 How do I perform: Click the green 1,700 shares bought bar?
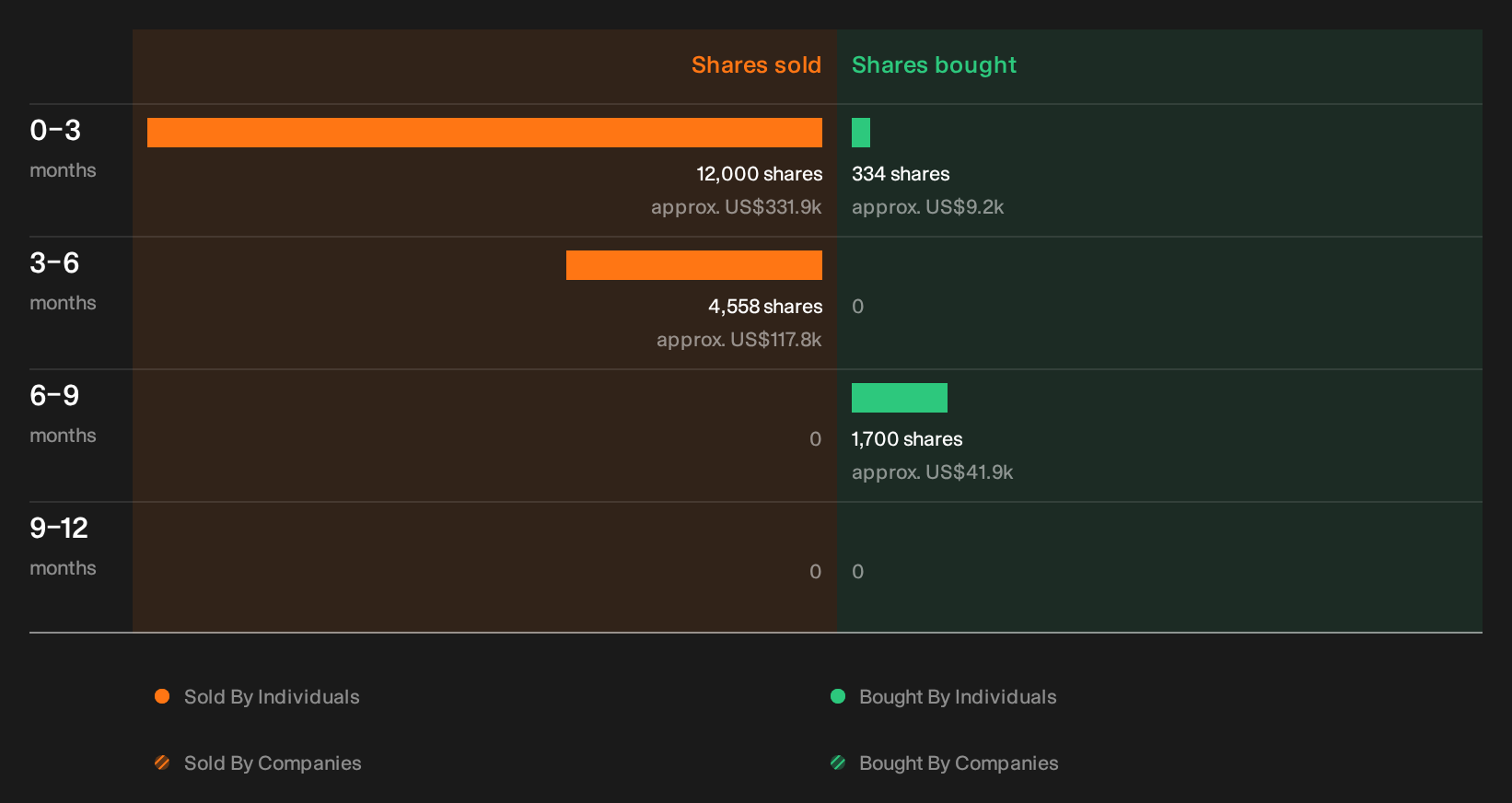point(900,398)
